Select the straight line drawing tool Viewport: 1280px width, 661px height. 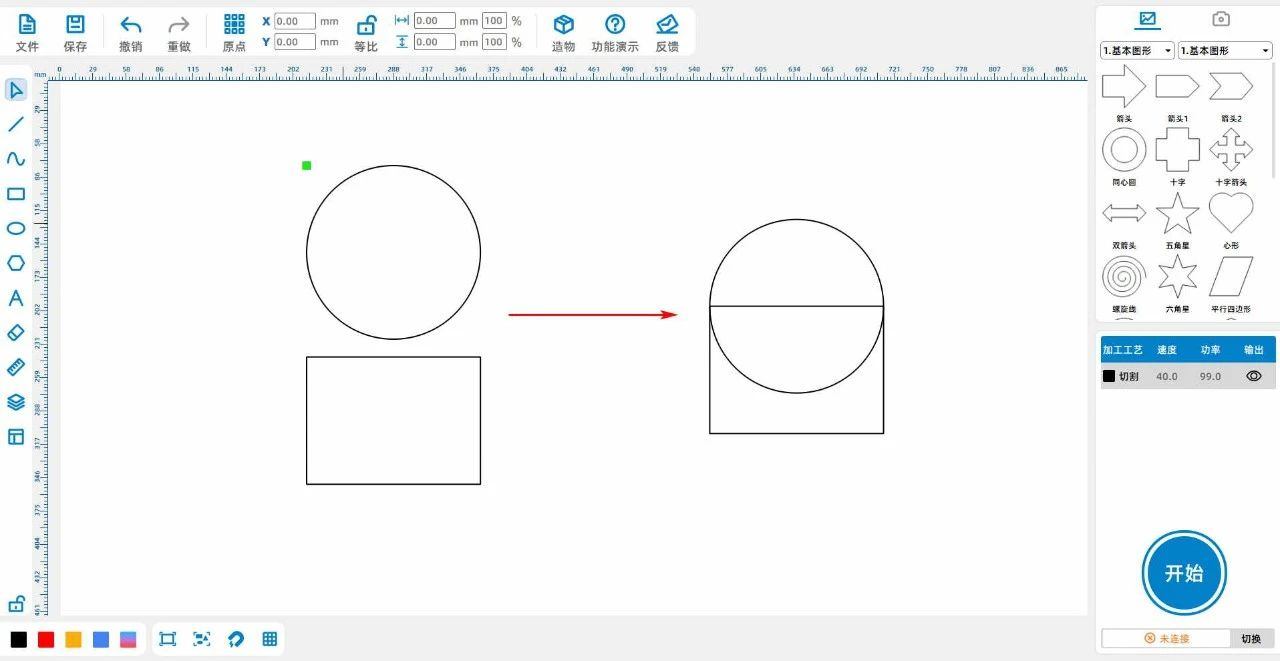tap(16, 124)
